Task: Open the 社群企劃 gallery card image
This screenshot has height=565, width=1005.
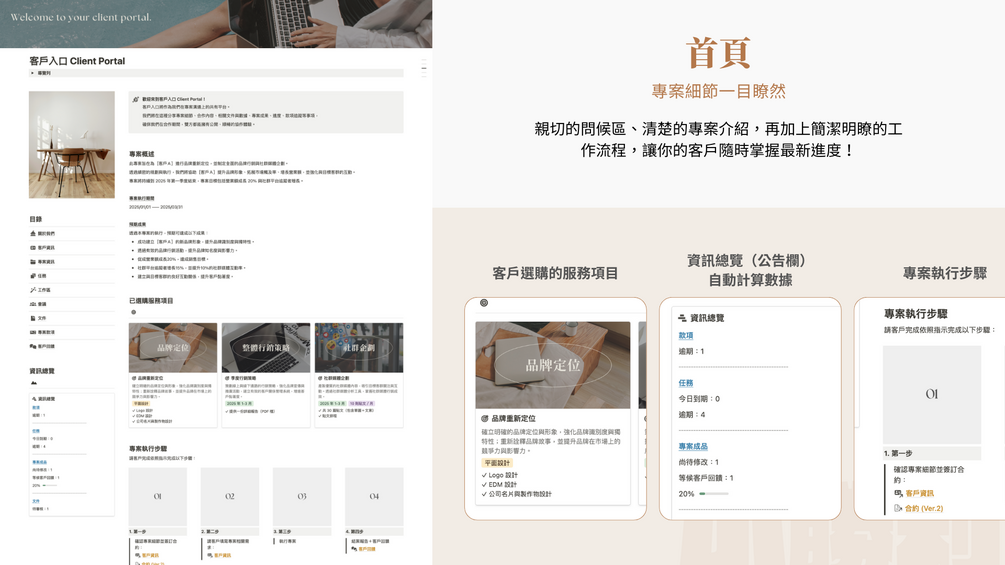Action: click(359, 347)
